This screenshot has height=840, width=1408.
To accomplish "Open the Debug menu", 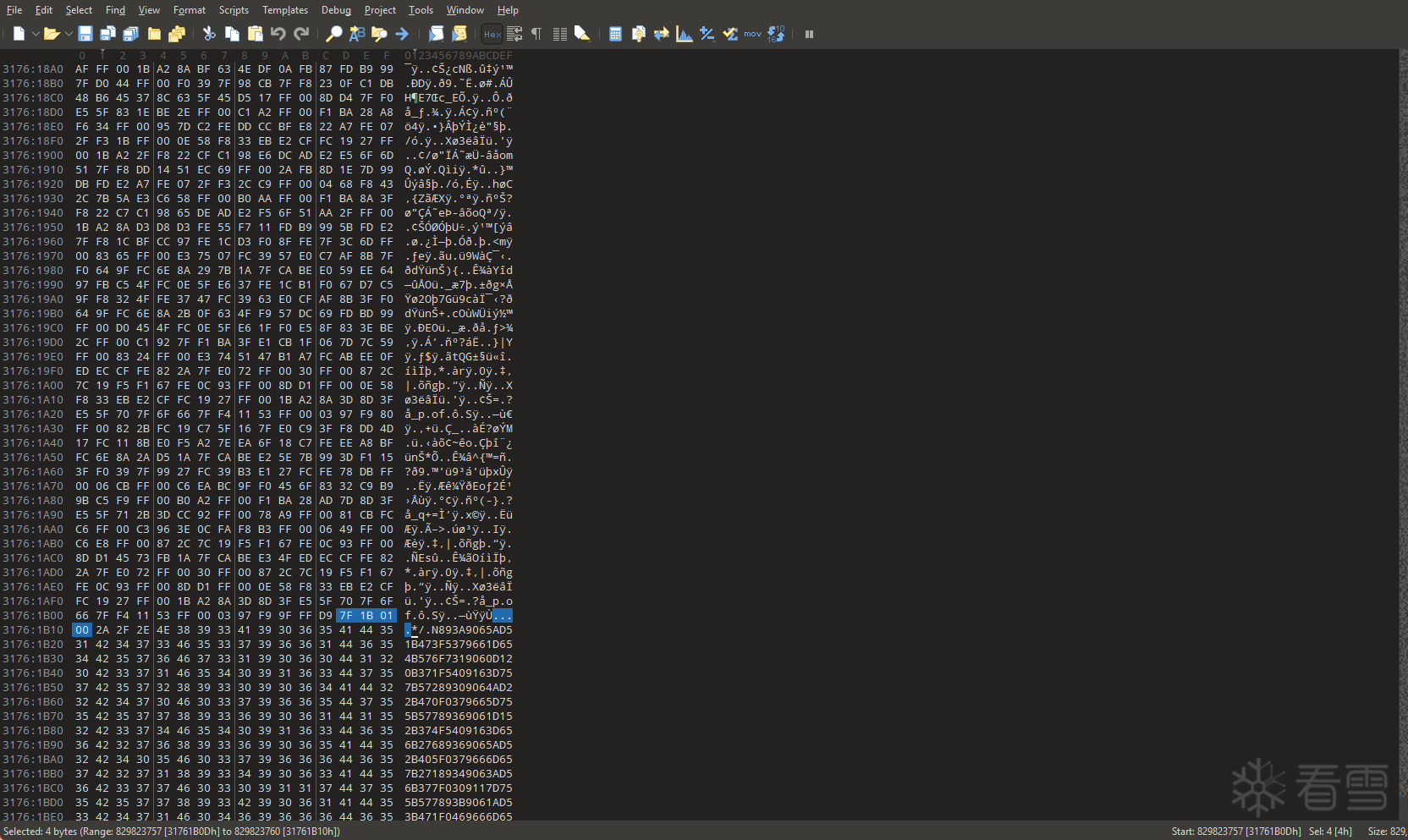I will (336, 10).
